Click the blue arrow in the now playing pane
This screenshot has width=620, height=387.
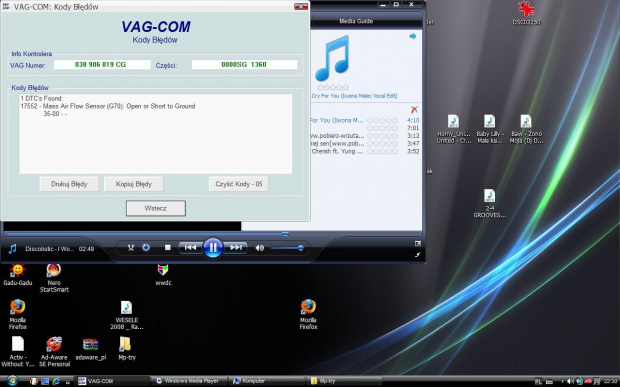coord(413,36)
